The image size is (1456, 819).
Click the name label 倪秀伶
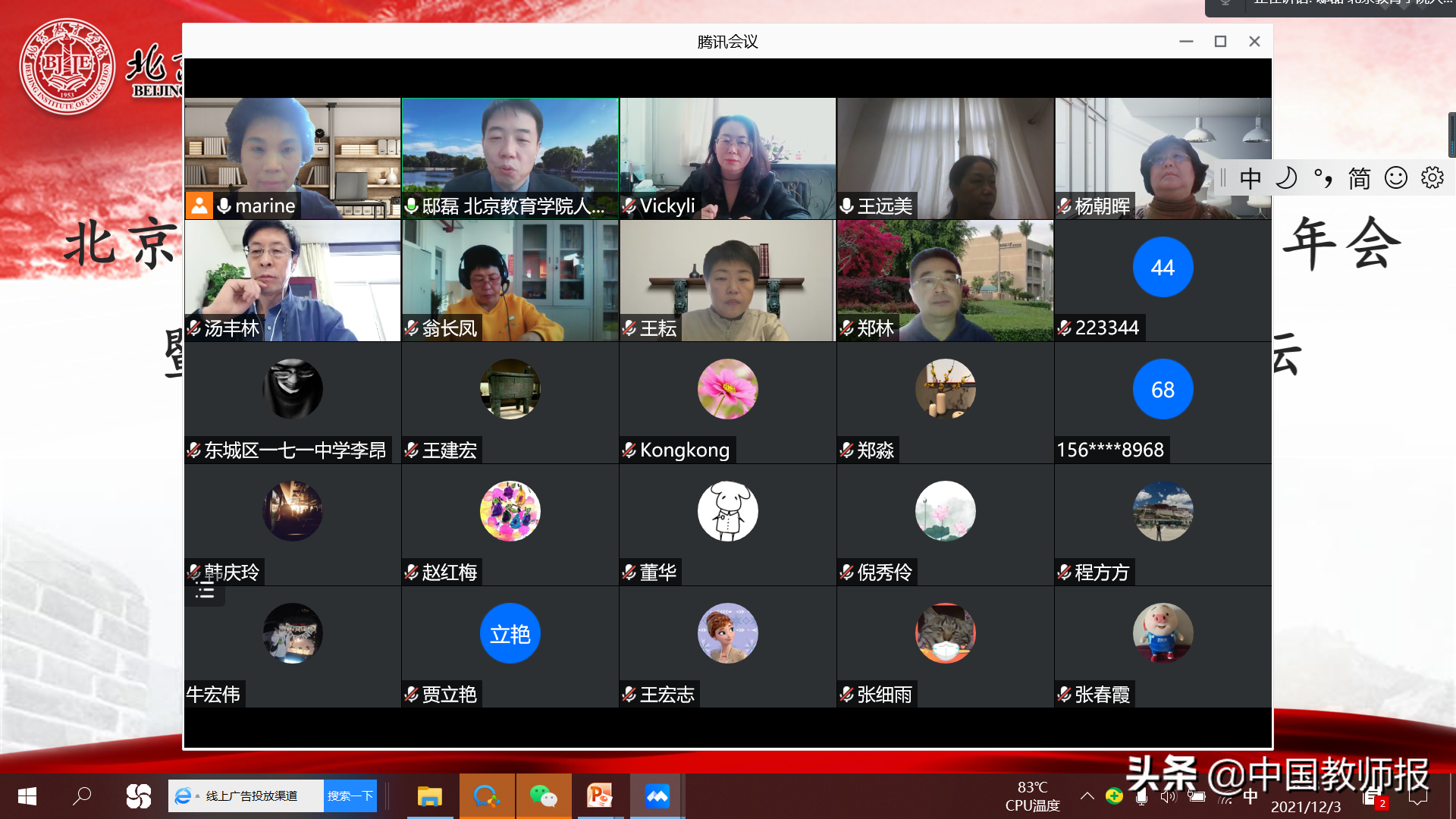884,573
